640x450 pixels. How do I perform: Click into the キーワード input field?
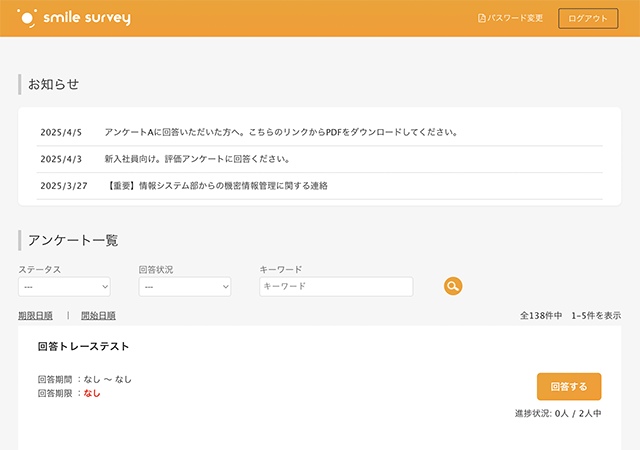pos(335,287)
